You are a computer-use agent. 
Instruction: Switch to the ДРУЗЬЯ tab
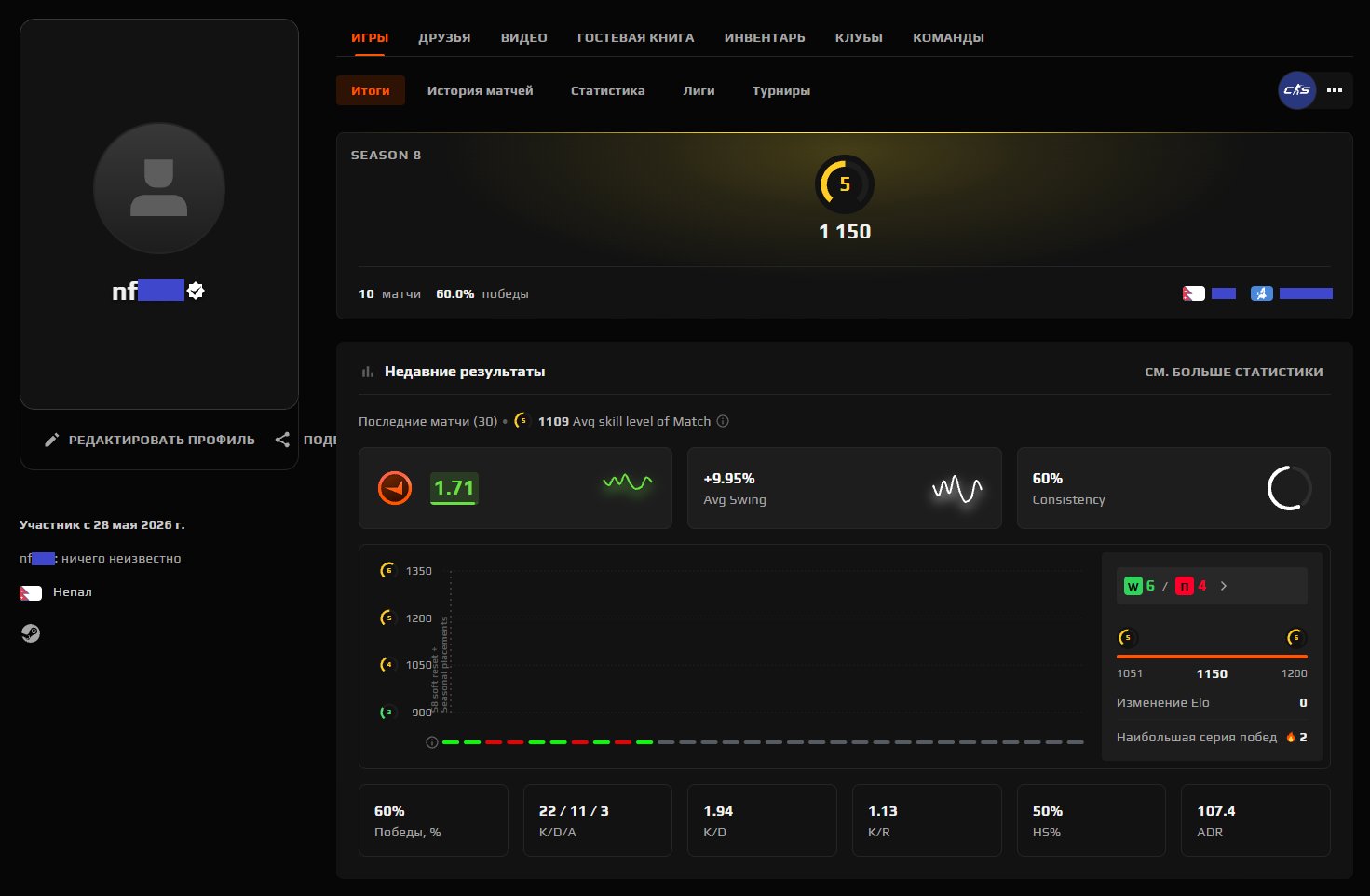[444, 38]
